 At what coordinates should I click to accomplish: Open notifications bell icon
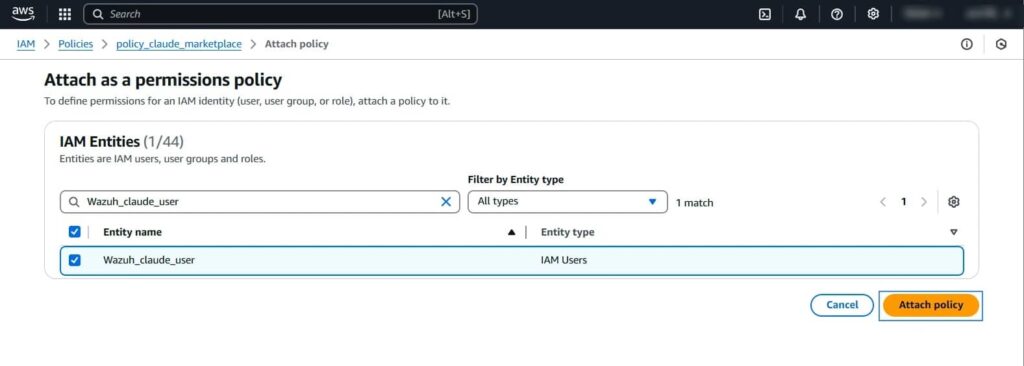tap(801, 14)
